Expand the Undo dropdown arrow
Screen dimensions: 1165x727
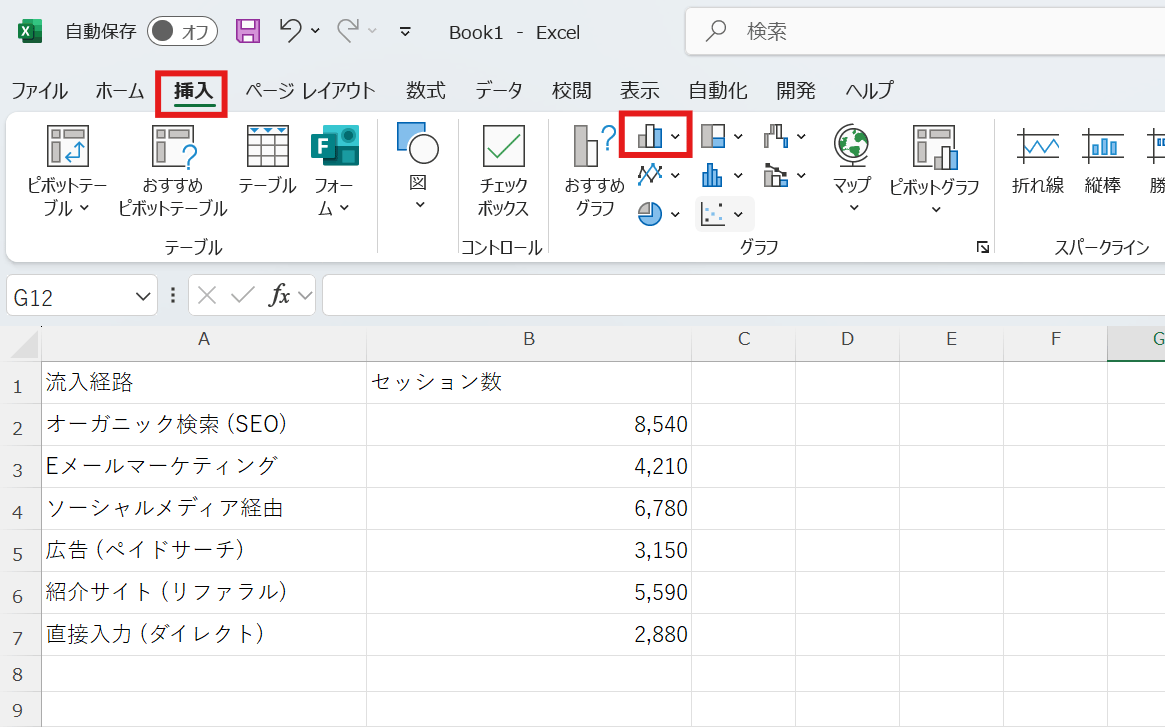(313, 32)
